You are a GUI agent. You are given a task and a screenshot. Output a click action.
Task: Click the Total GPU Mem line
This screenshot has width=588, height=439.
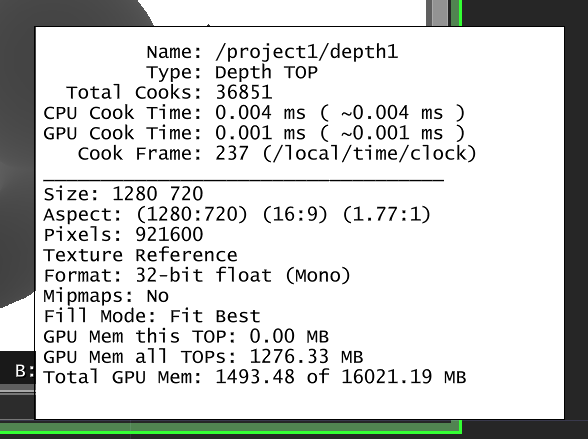coord(255,377)
